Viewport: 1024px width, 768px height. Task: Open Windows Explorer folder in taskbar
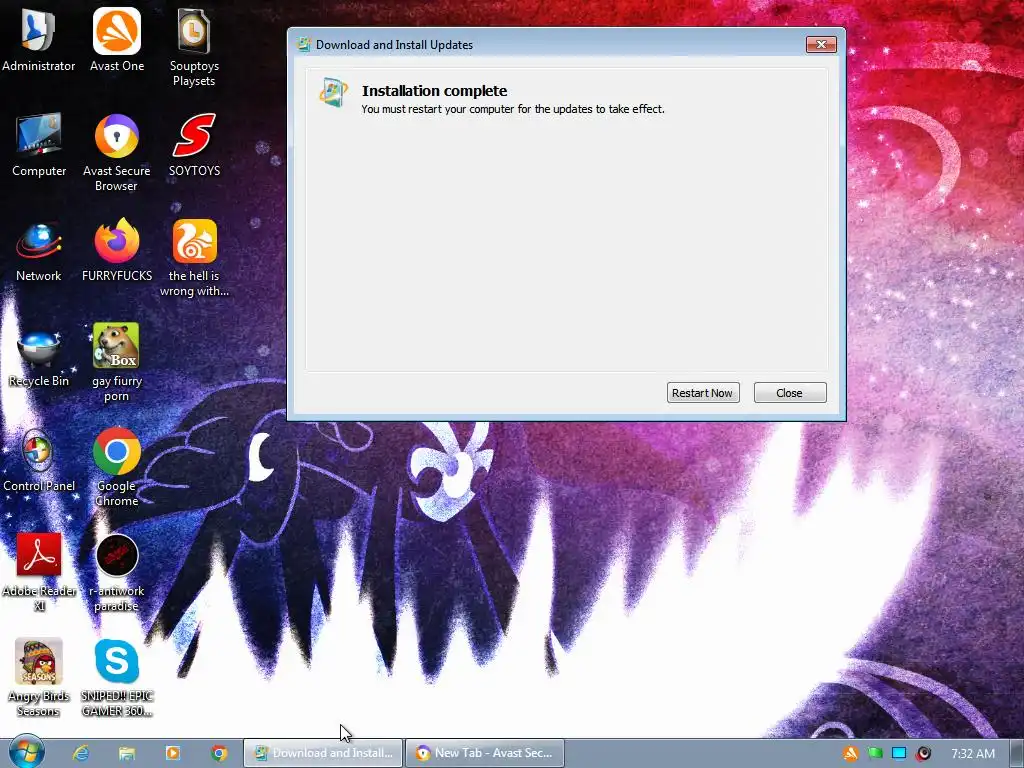coord(127,753)
